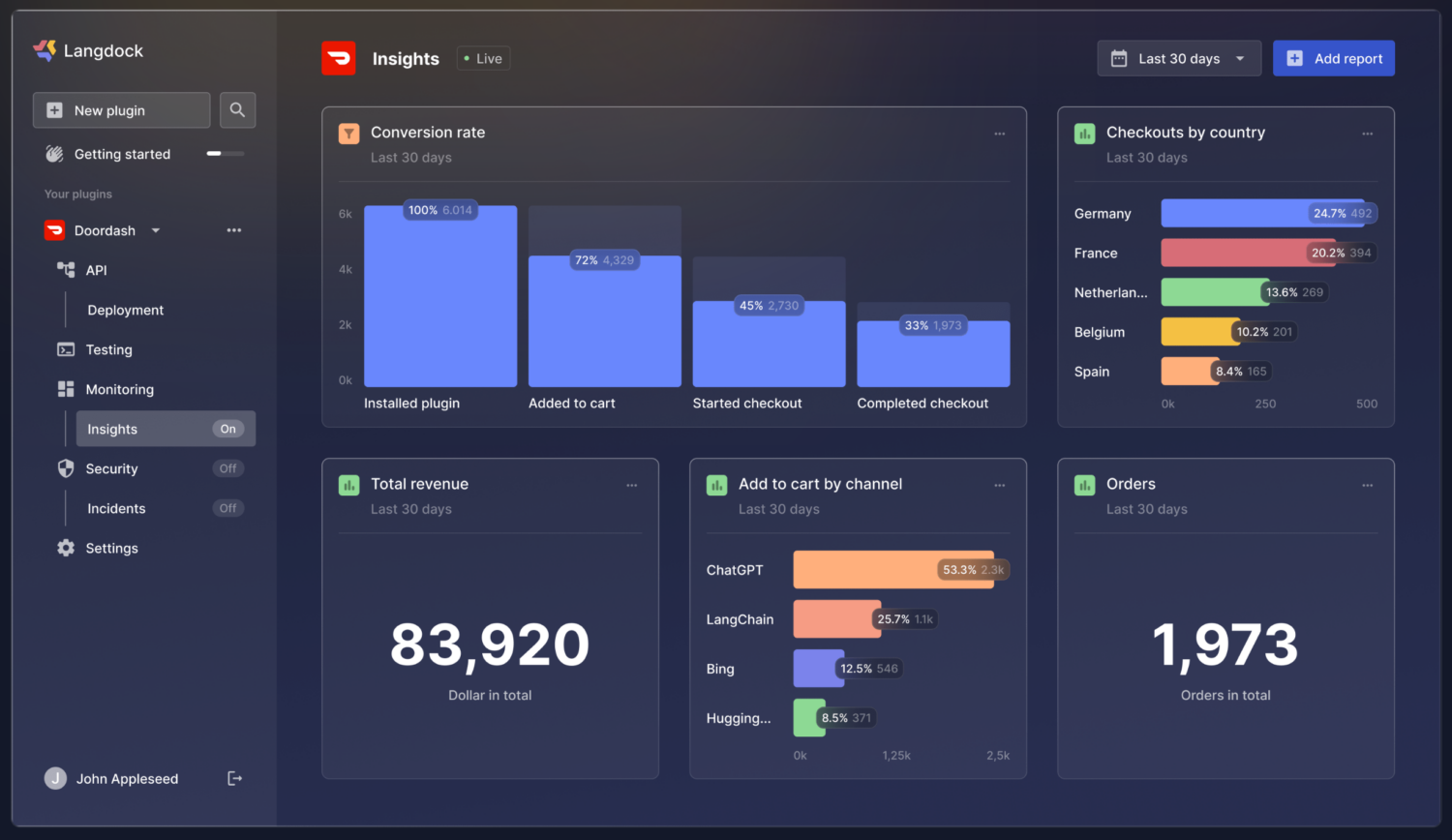Image resolution: width=1452 pixels, height=840 pixels.
Task: Click the Total revenue chart icon
Action: tap(348, 485)
